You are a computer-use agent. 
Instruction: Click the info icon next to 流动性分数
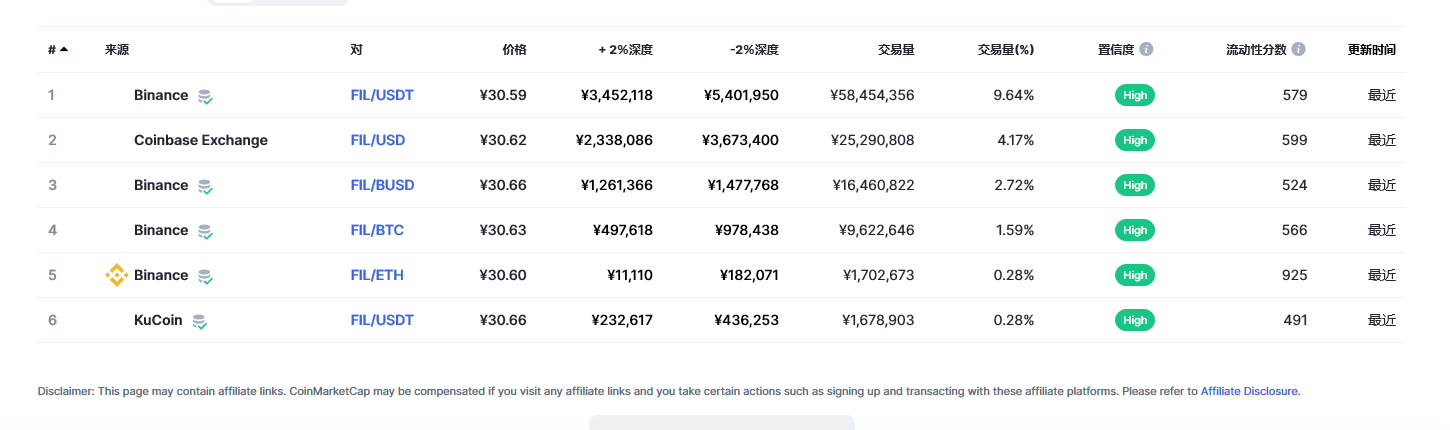click(x=1298, y=49)
